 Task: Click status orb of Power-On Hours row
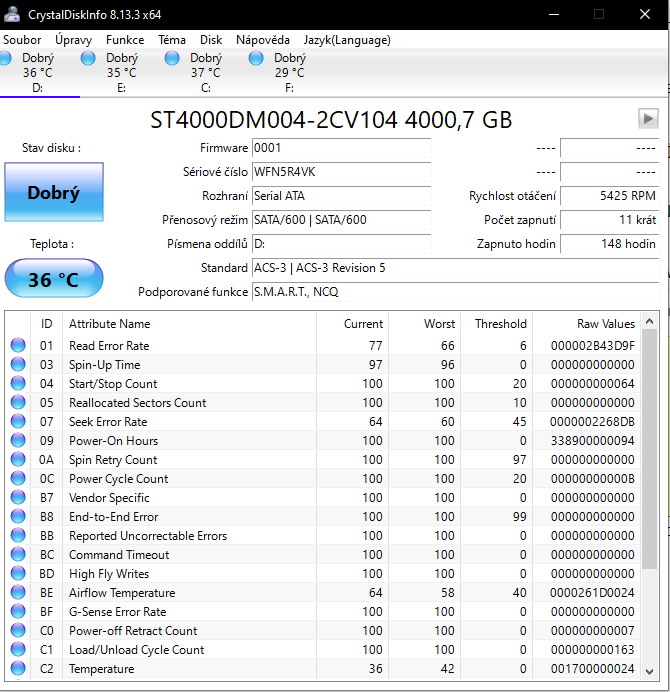click(18, 440)
